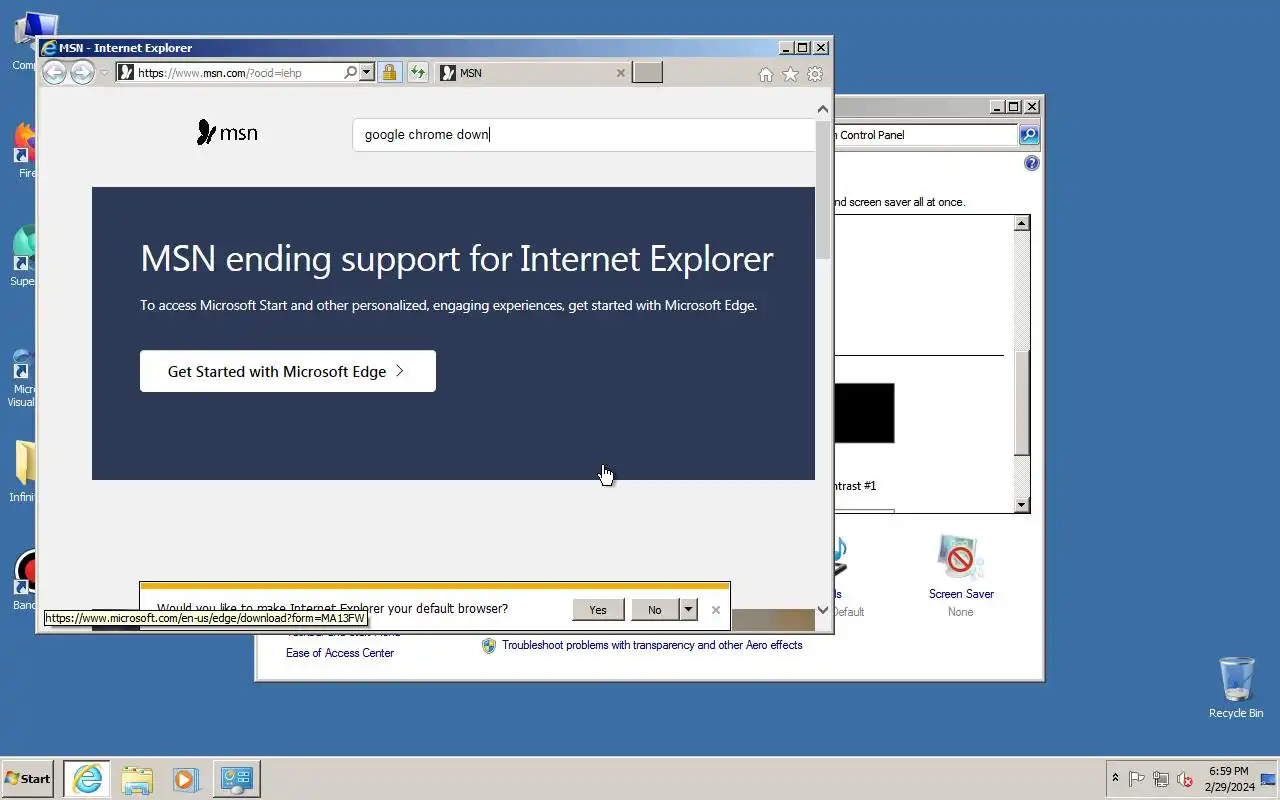Click the 'MSN ending support for Internet Explorer' heading
The image size is (1280, 800).
click(457, 258)
